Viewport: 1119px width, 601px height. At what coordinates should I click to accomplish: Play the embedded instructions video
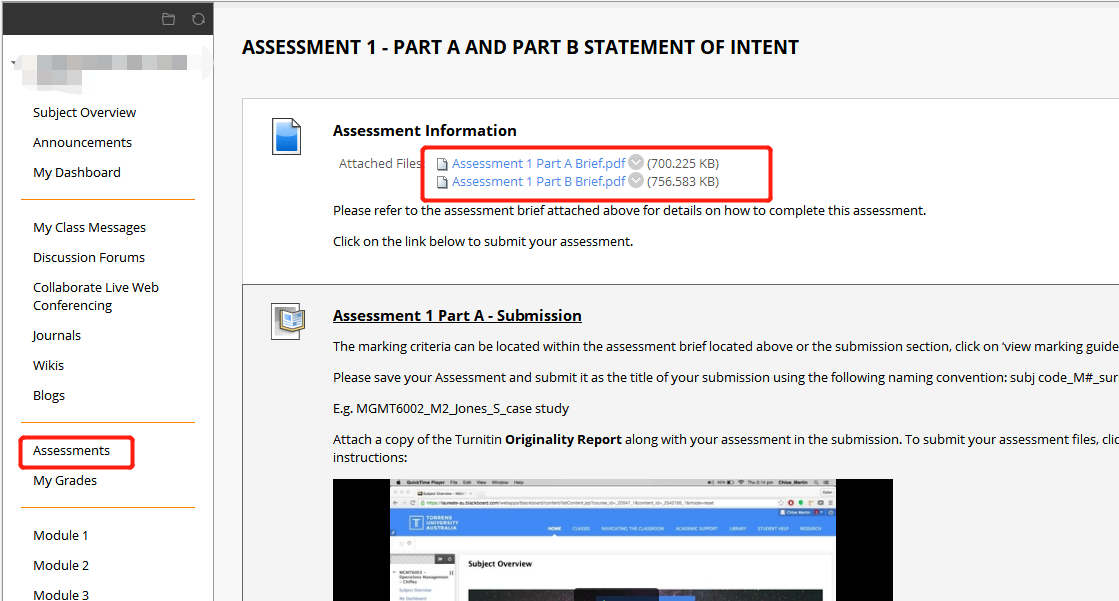(x=612, y=540)
